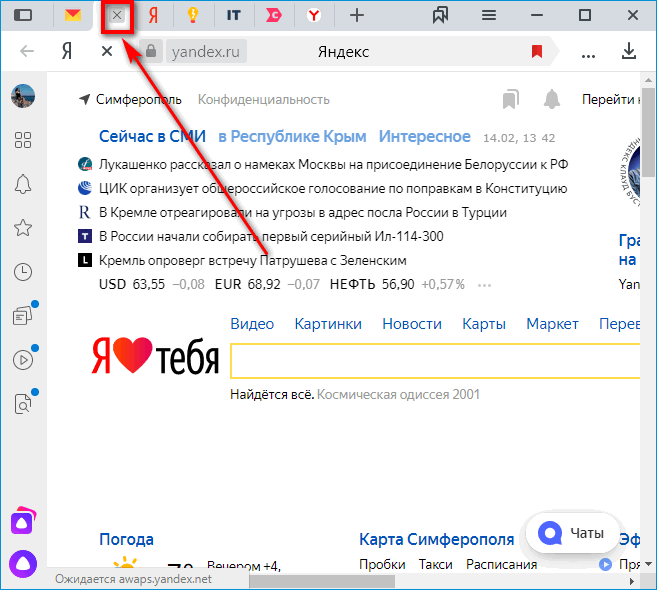Go back with the left arrow
This screenshot has height=590, width=657.
pos(27,51)
